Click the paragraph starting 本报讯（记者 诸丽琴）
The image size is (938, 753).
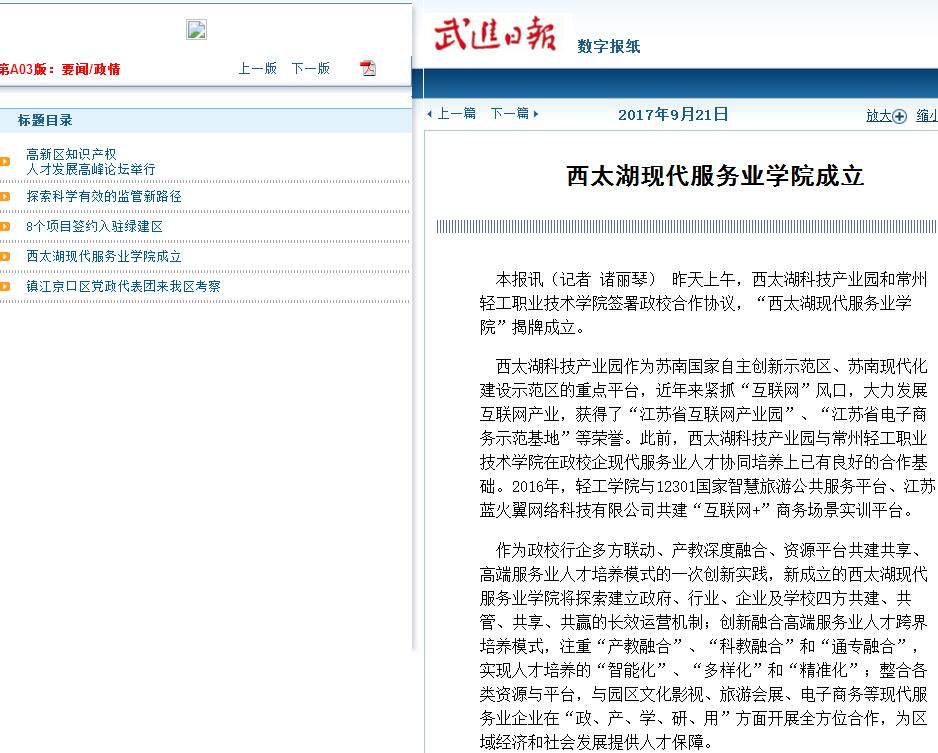704,303
